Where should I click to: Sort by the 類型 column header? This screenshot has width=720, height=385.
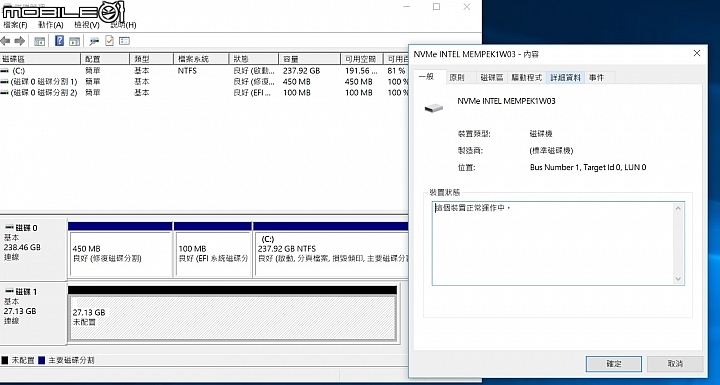tap(152, 59)
